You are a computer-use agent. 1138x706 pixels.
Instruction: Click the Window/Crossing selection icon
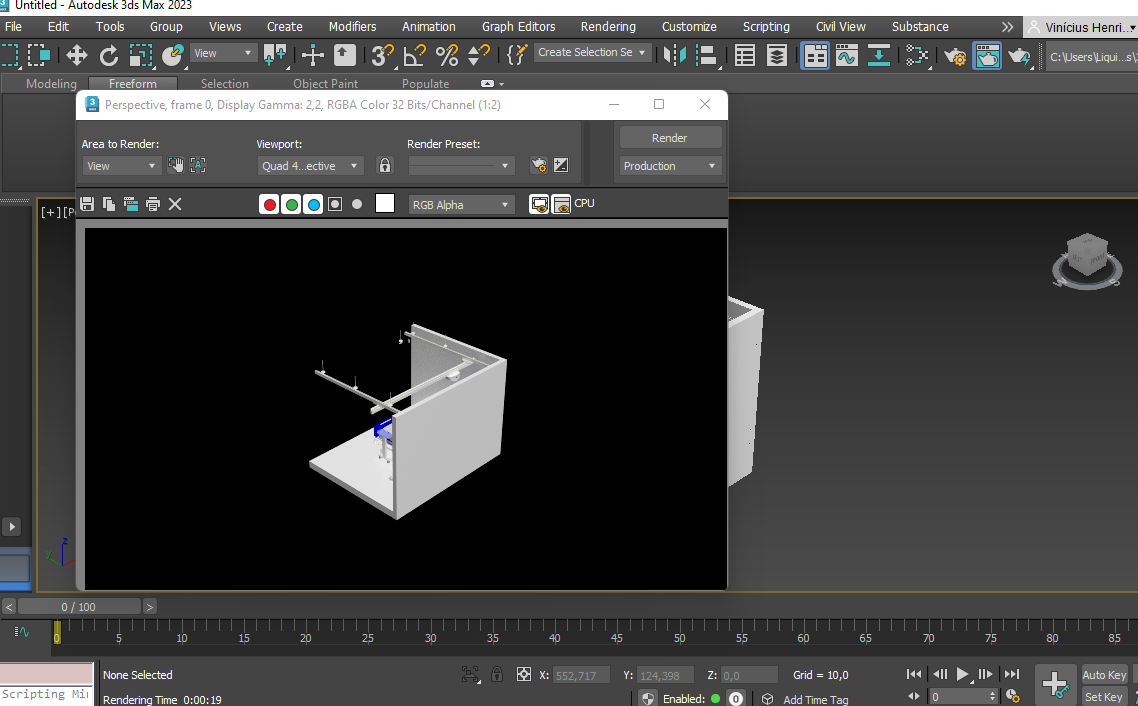click(38, 55)
